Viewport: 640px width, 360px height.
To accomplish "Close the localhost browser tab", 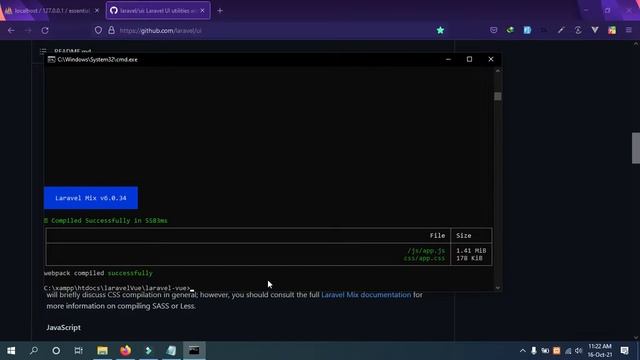I will 97,11.
